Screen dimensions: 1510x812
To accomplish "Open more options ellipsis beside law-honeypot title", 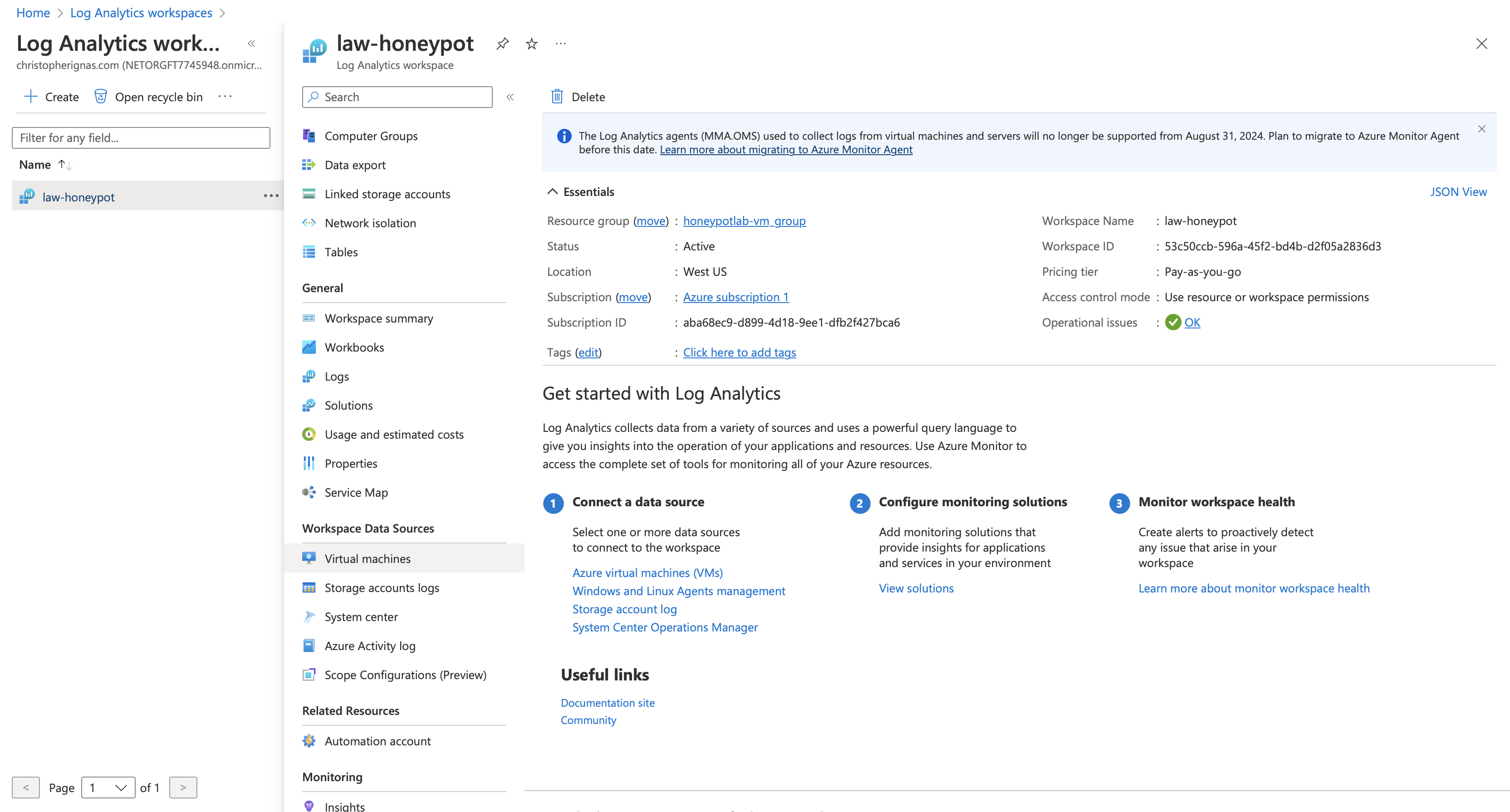I will pyautogui.click(x=561, y=44).
